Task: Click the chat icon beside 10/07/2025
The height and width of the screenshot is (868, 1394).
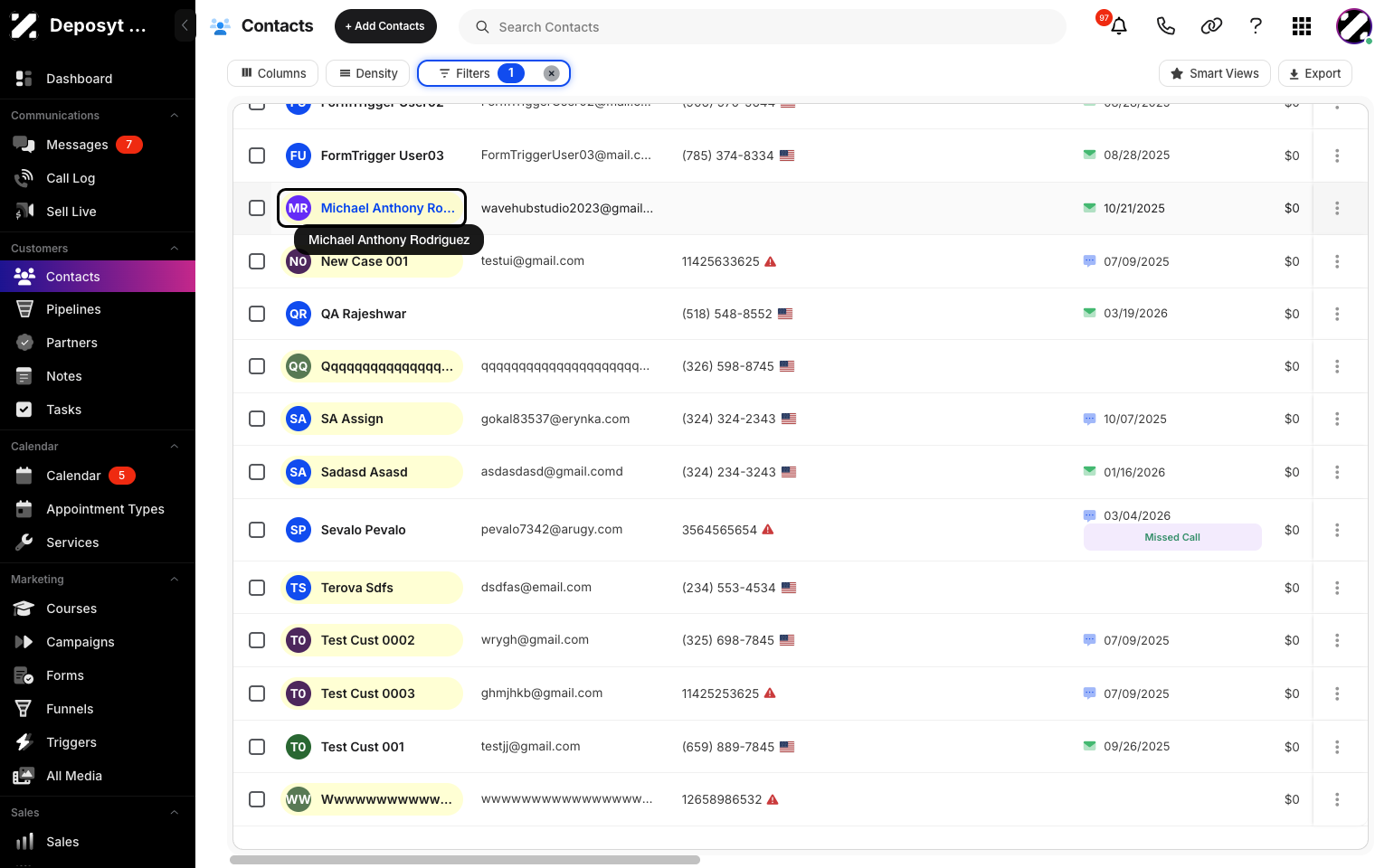Action: tap(1089, 419)
